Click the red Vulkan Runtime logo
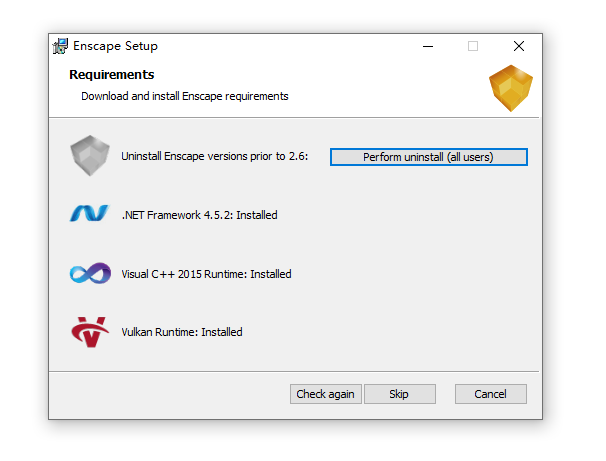The height and width of the screenshot is (461, 606). click(x=90, y=332)
